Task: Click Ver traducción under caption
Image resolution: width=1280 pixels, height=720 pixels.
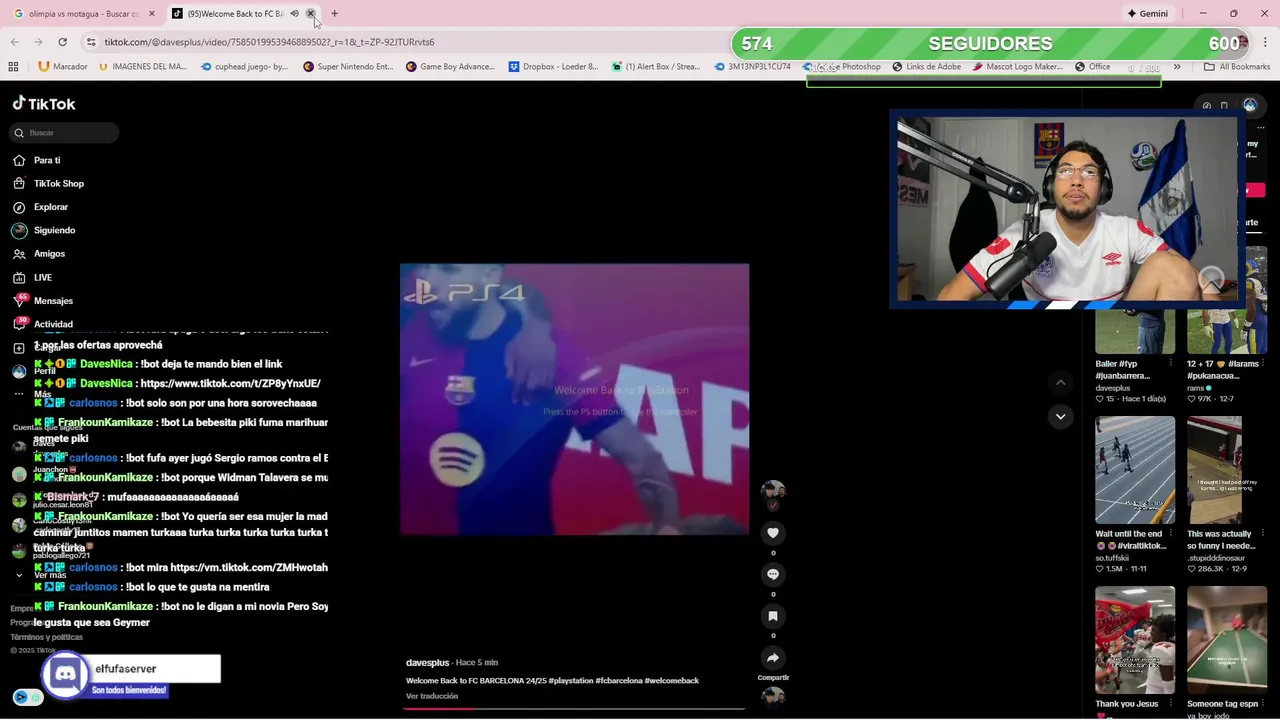Action: [x=432, y=696]
